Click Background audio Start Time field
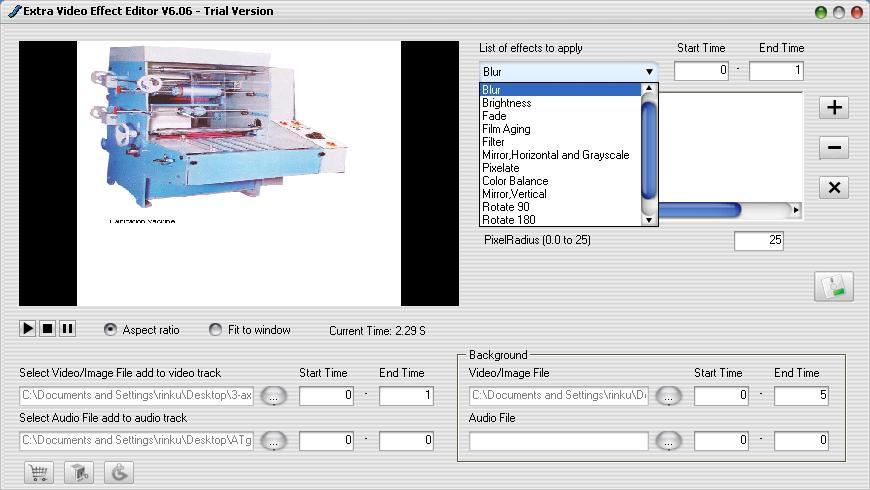Viewport: 870px width, 490px height. [x=721, y=441]
